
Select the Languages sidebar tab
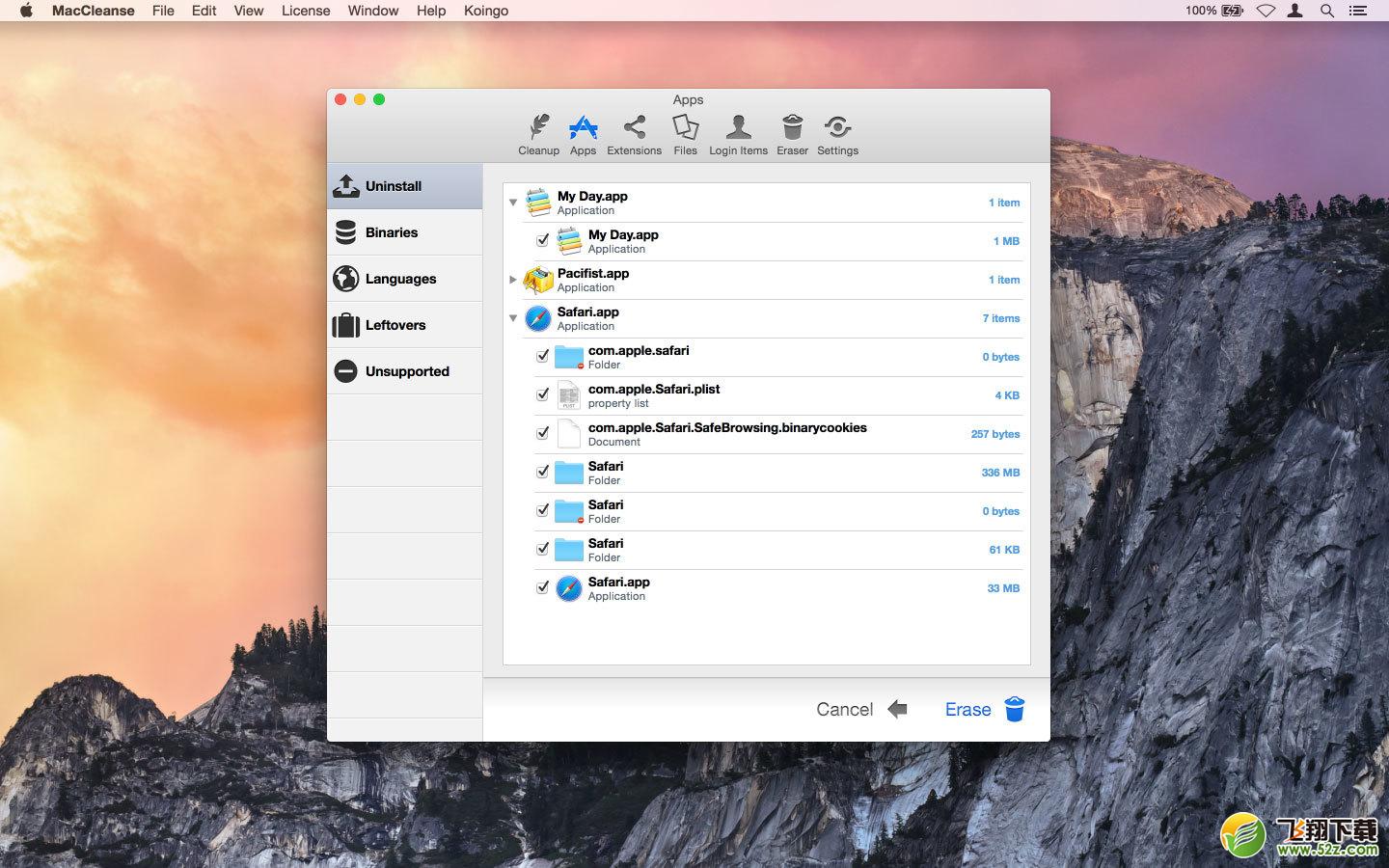tap(405, 279)
